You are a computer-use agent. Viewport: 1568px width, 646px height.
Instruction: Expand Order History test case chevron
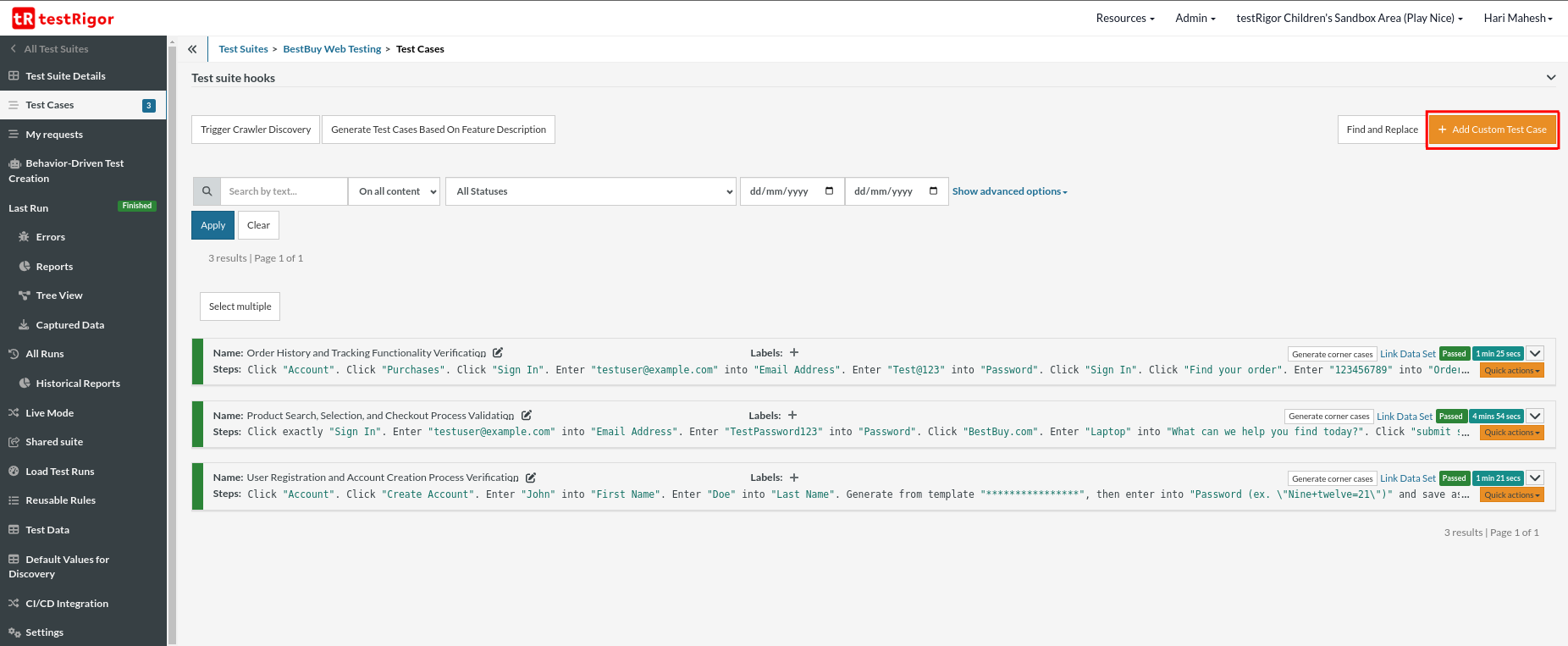[1535, 354]
